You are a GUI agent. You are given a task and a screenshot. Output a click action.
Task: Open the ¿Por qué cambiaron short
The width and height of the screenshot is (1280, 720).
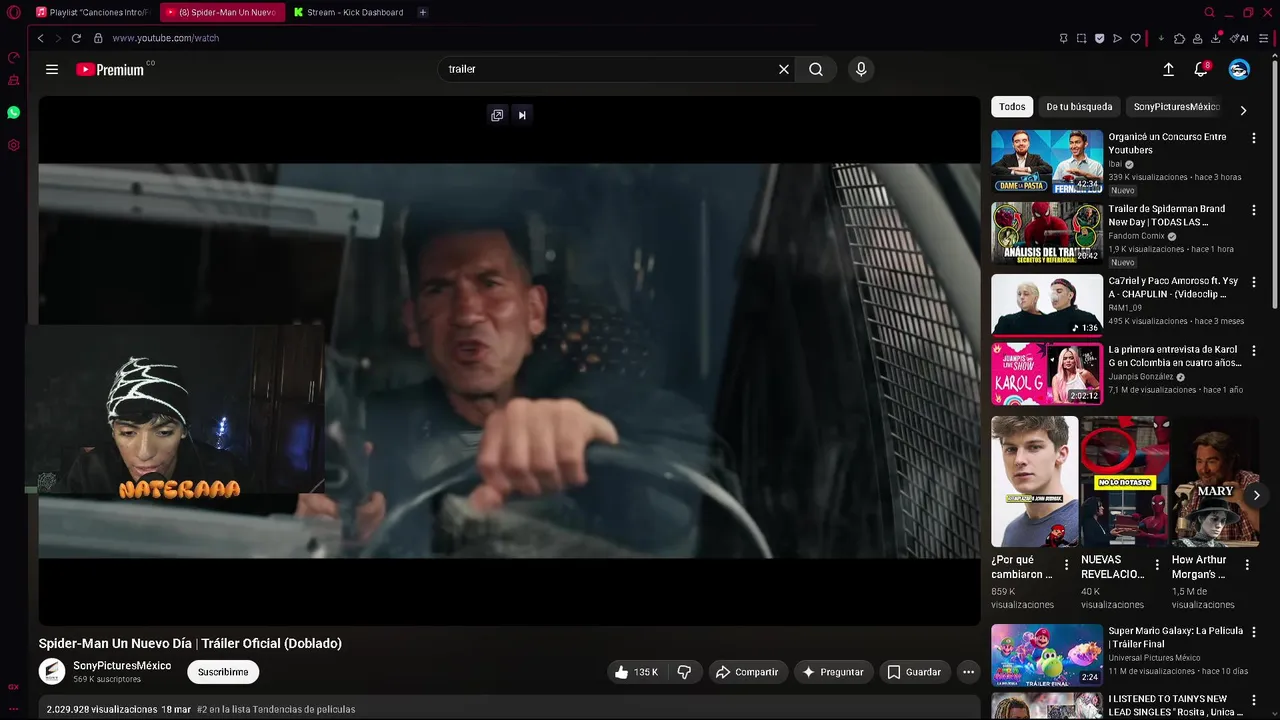click(x=1035, y=481)
